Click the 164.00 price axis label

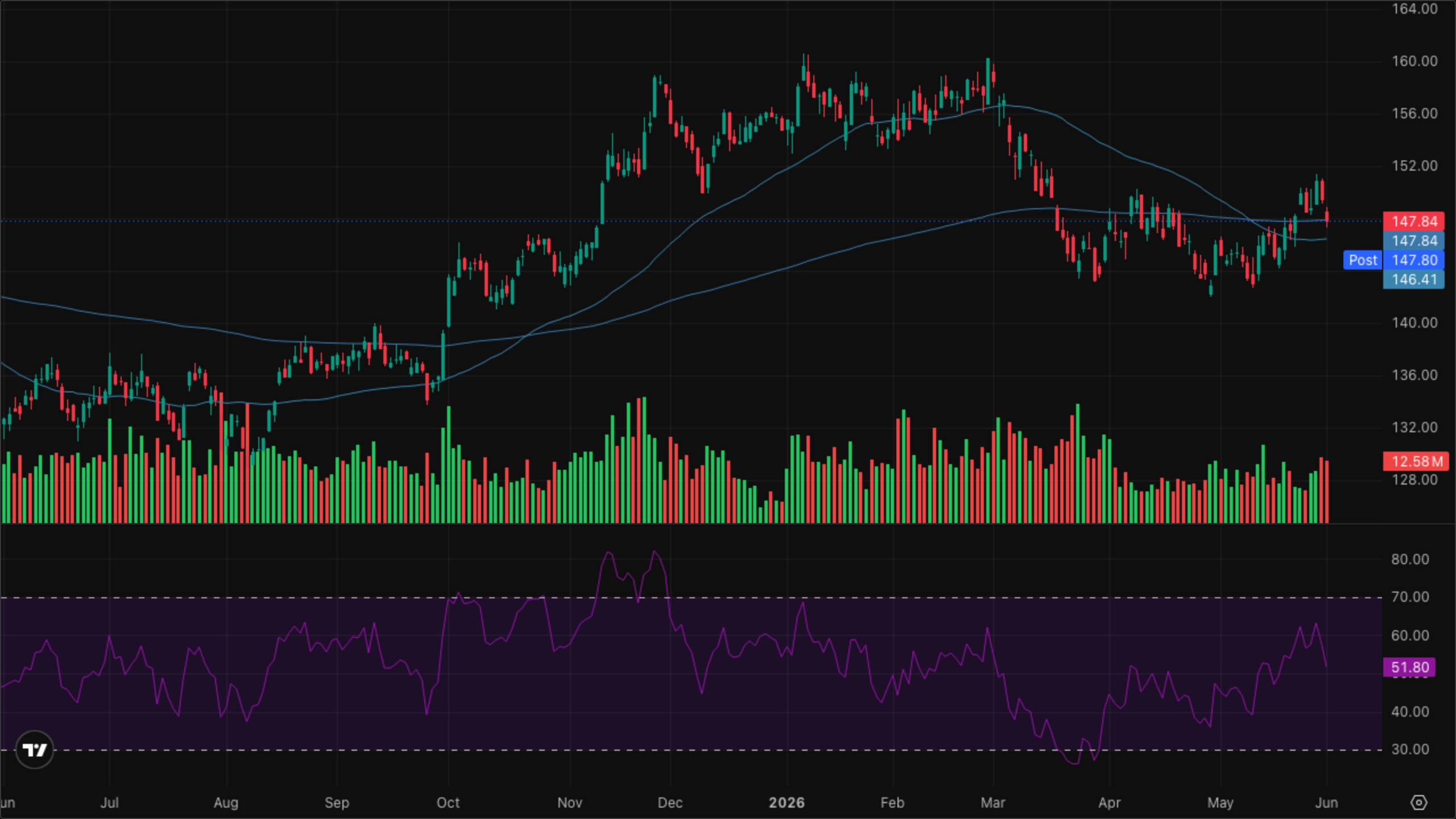pos(1414,9)
